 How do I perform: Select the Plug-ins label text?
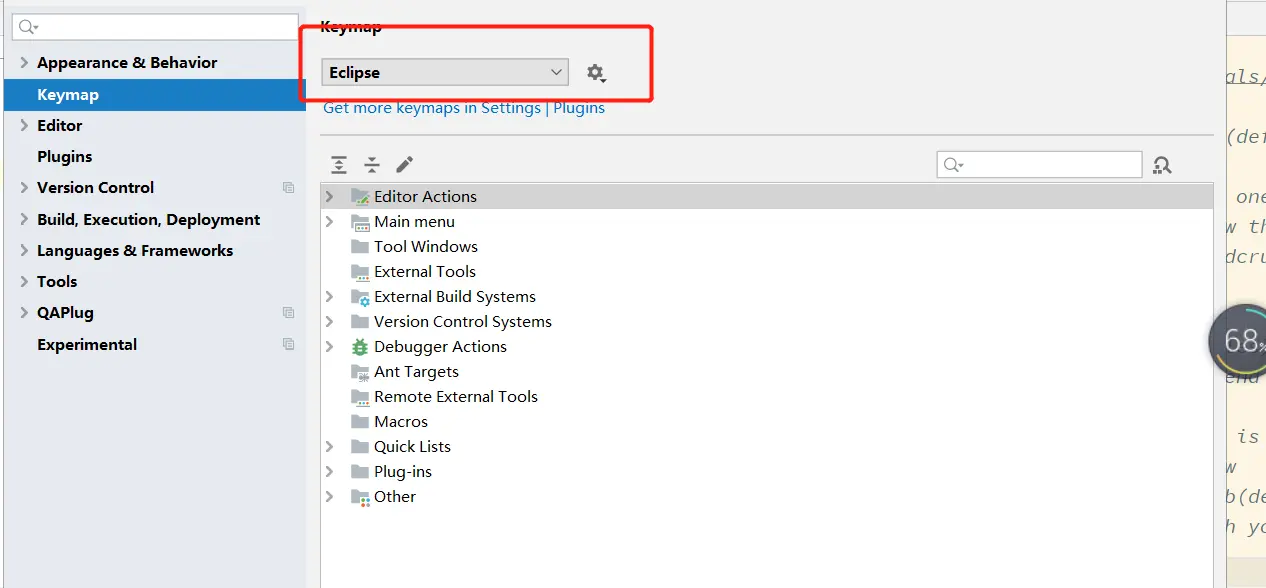tap(403, 471)
